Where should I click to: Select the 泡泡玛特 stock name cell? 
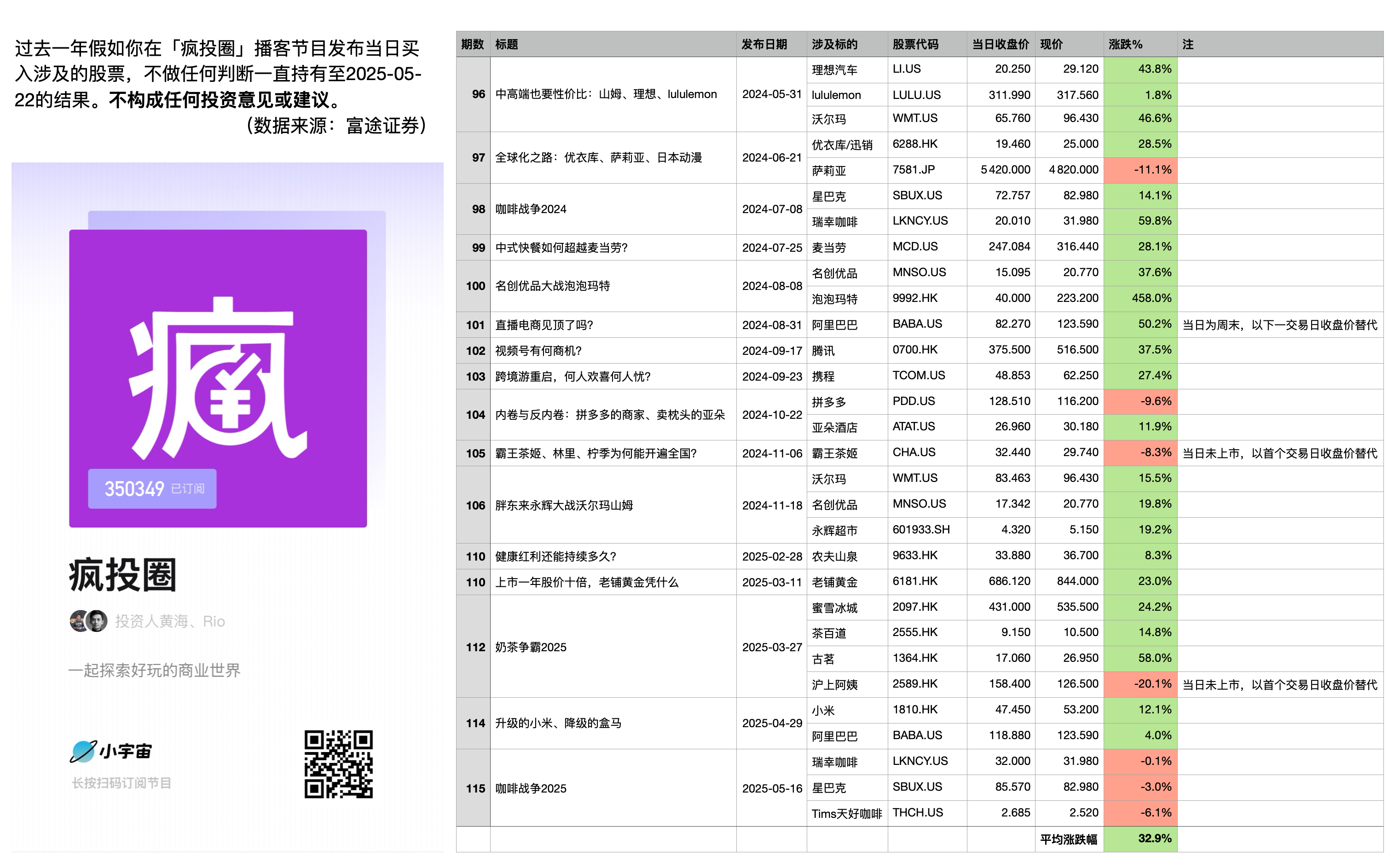tap(847, 299)
